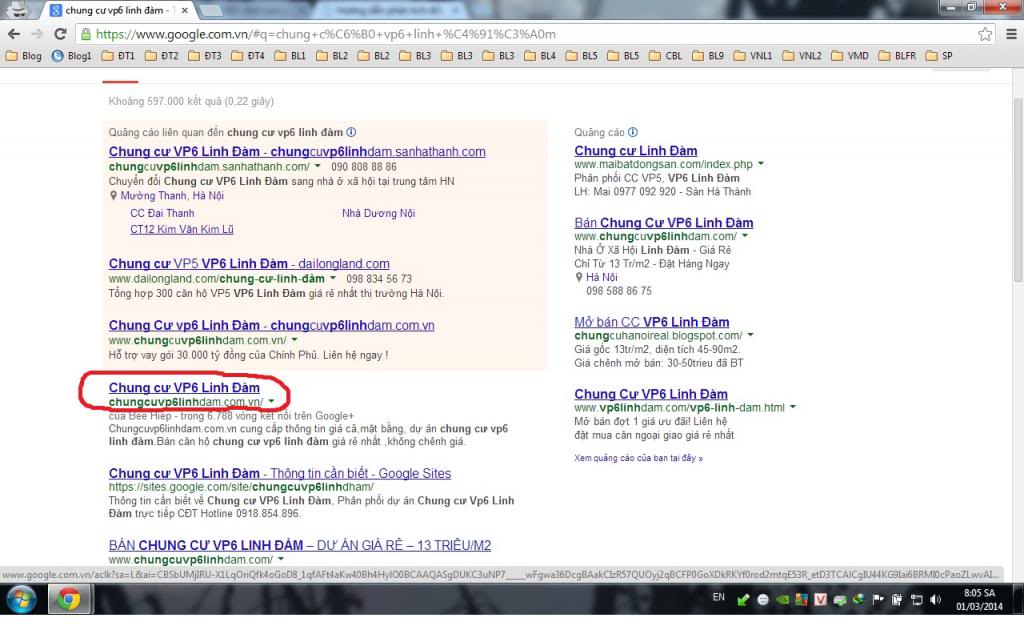The image size is (1024, 625).
Task: Click the green HTTPS padlock icon
Action: pos(86,34)
